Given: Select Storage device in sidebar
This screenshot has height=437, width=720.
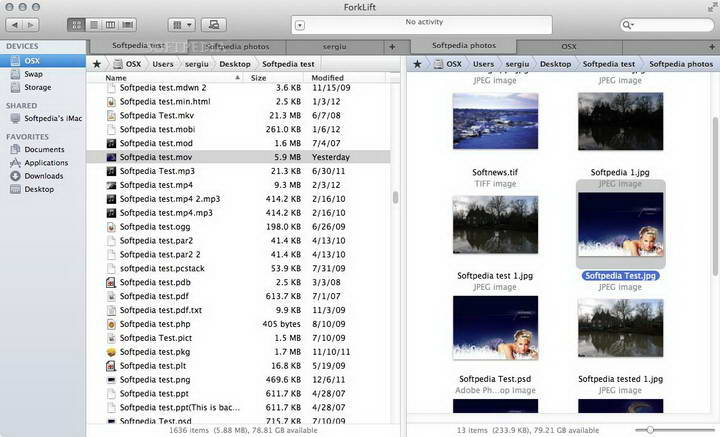Looking at the screenshot, I should (x=37, y=87).
